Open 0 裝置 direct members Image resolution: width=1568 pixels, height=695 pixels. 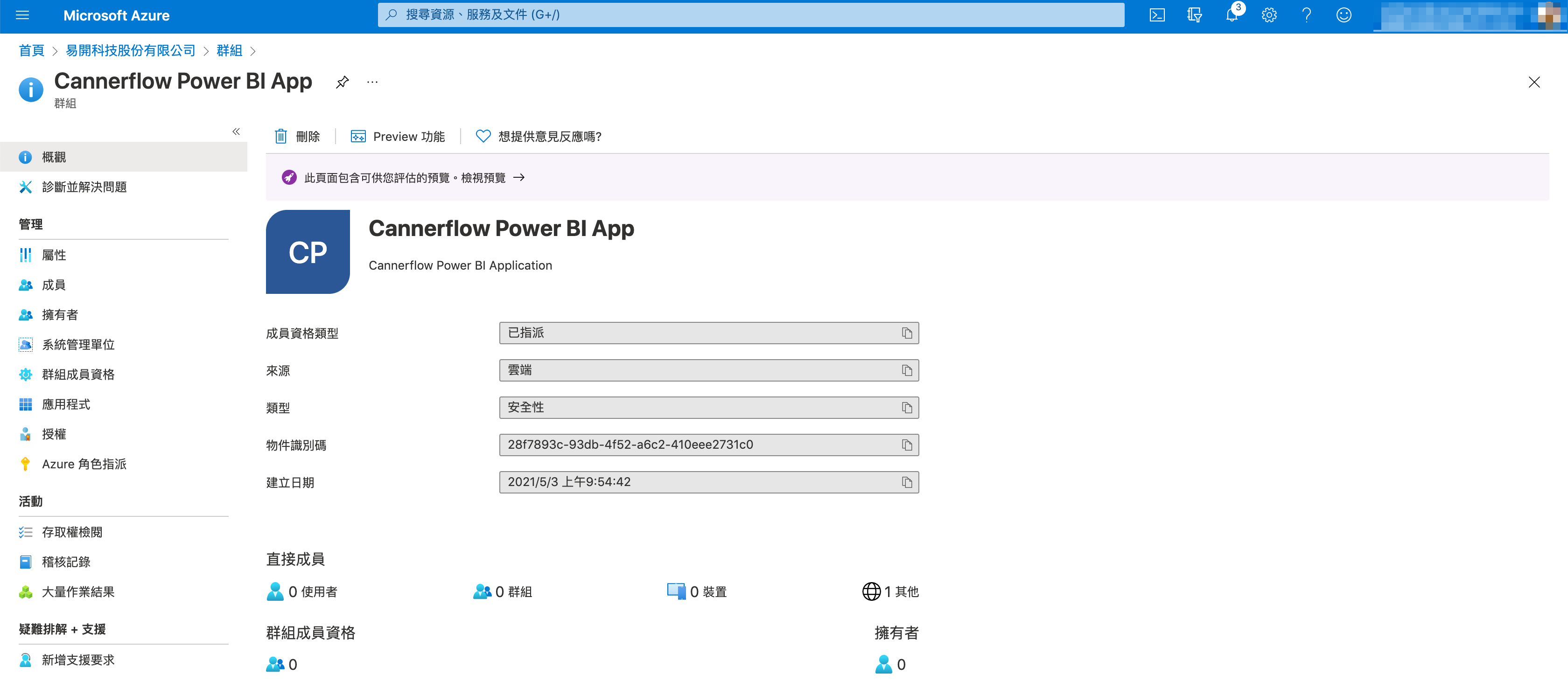[697, 591]
